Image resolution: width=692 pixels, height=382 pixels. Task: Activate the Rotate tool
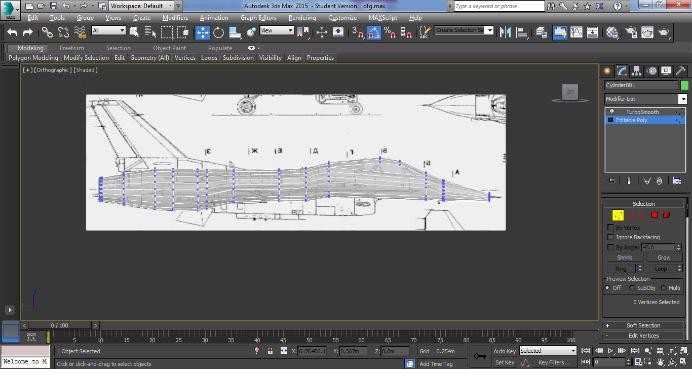pos(218,32)
